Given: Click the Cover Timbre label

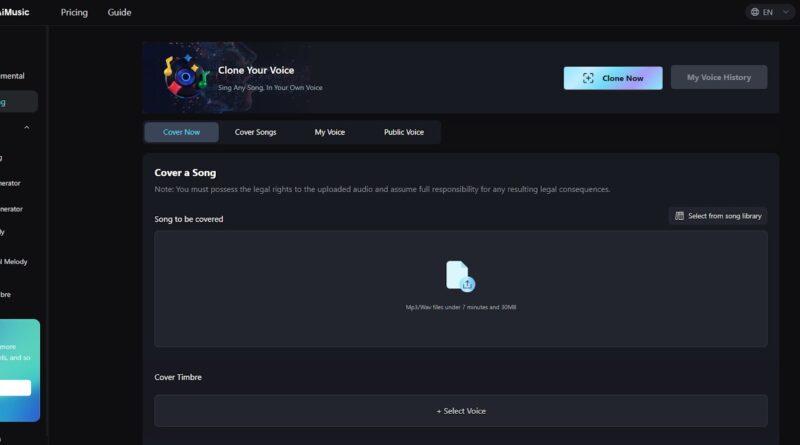Looking at the screenshot, I should coord(178,377).
